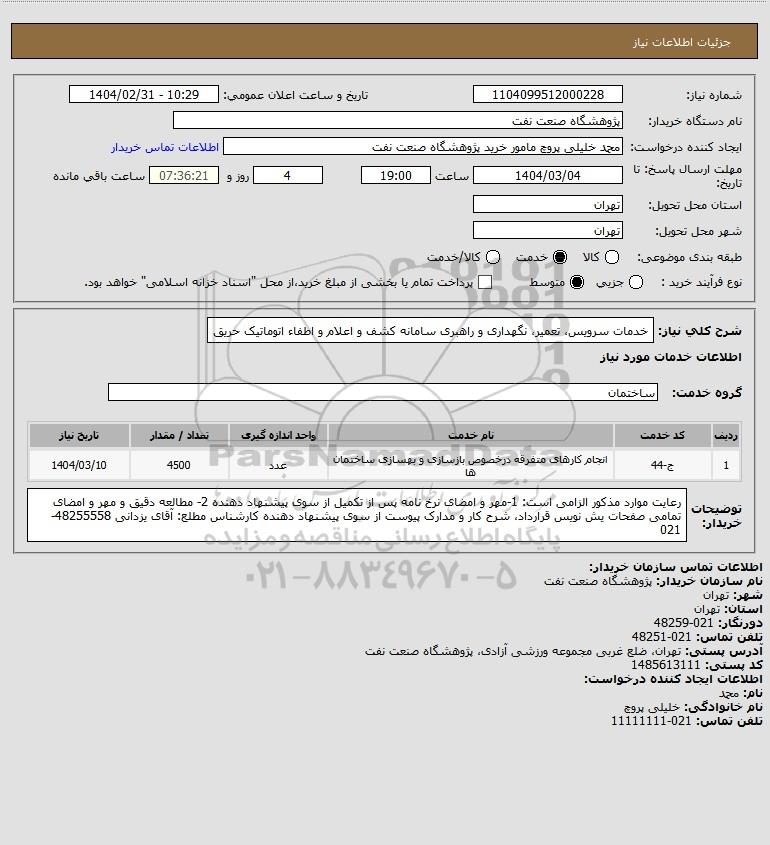Select the جزیی purchase type radio

(636, 282)
